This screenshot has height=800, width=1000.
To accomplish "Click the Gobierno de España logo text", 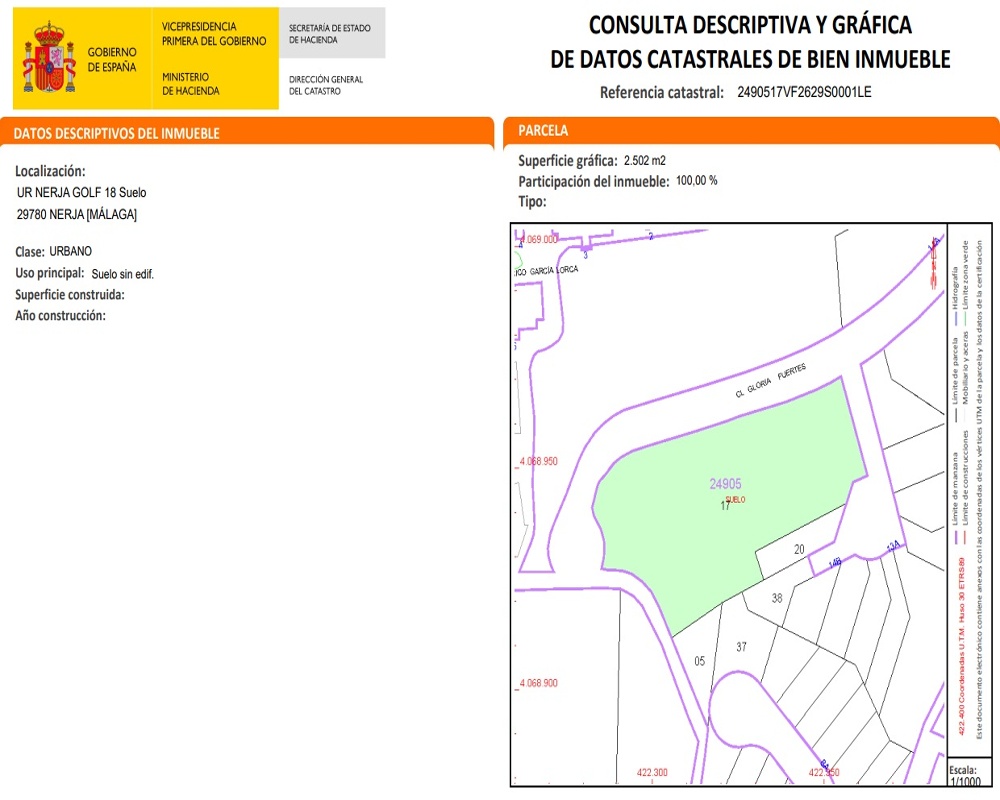I will 112,58.
